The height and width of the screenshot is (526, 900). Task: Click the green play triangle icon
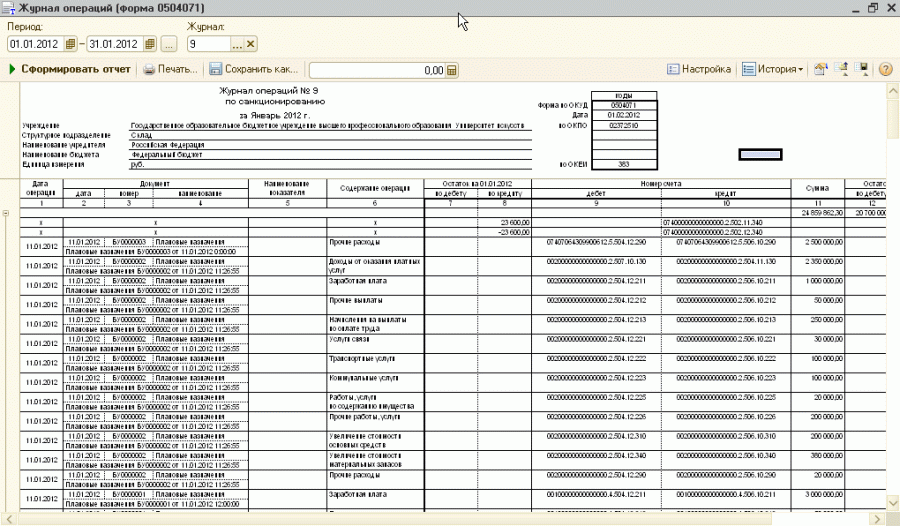coord(13,69)
